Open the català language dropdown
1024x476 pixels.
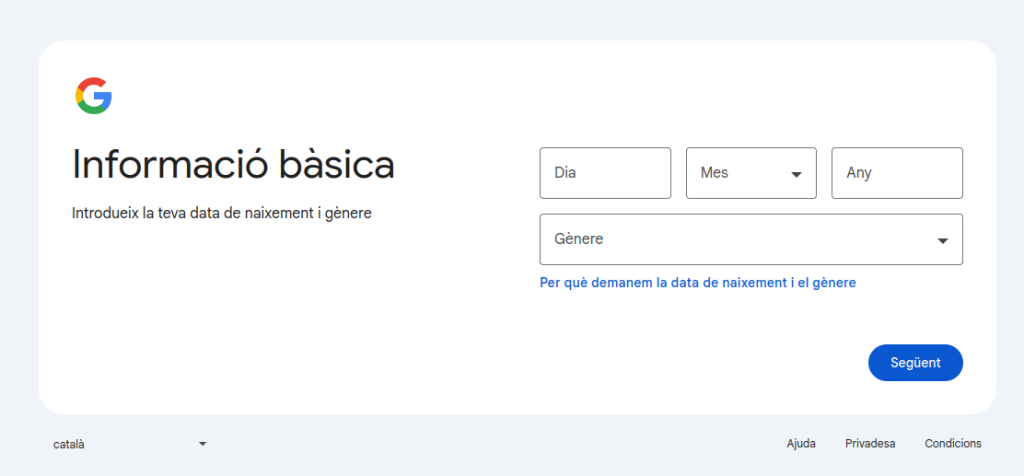[x=128, y=443]
